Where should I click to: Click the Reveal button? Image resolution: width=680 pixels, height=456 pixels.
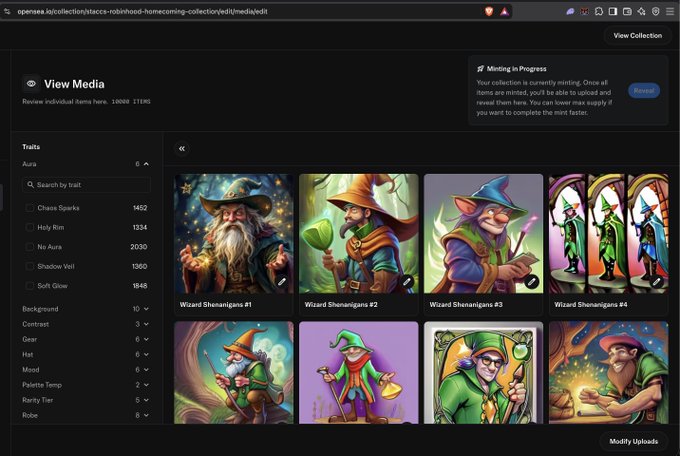tap(644, 91)
